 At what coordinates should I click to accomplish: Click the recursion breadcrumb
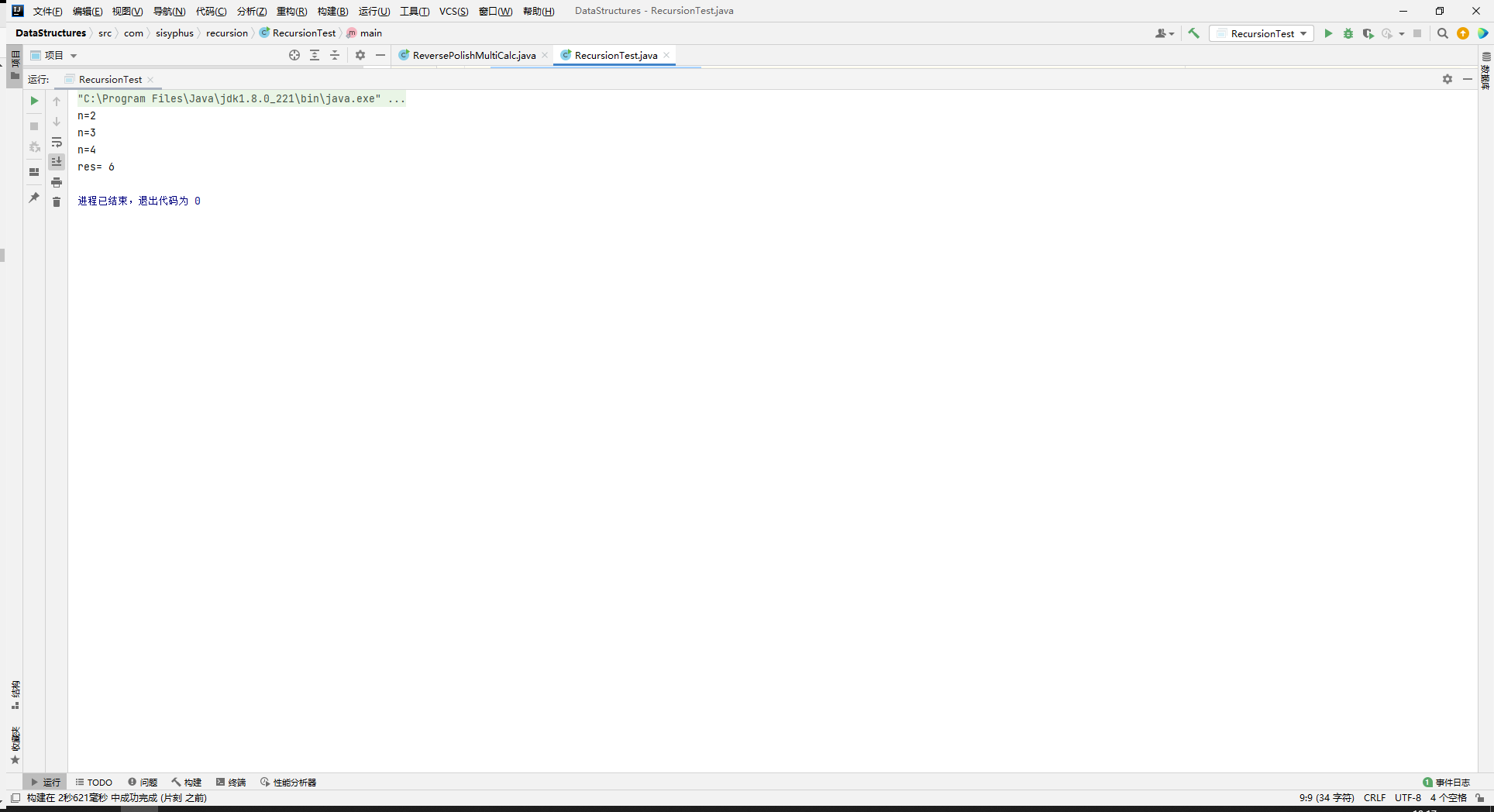pos(227,33)
